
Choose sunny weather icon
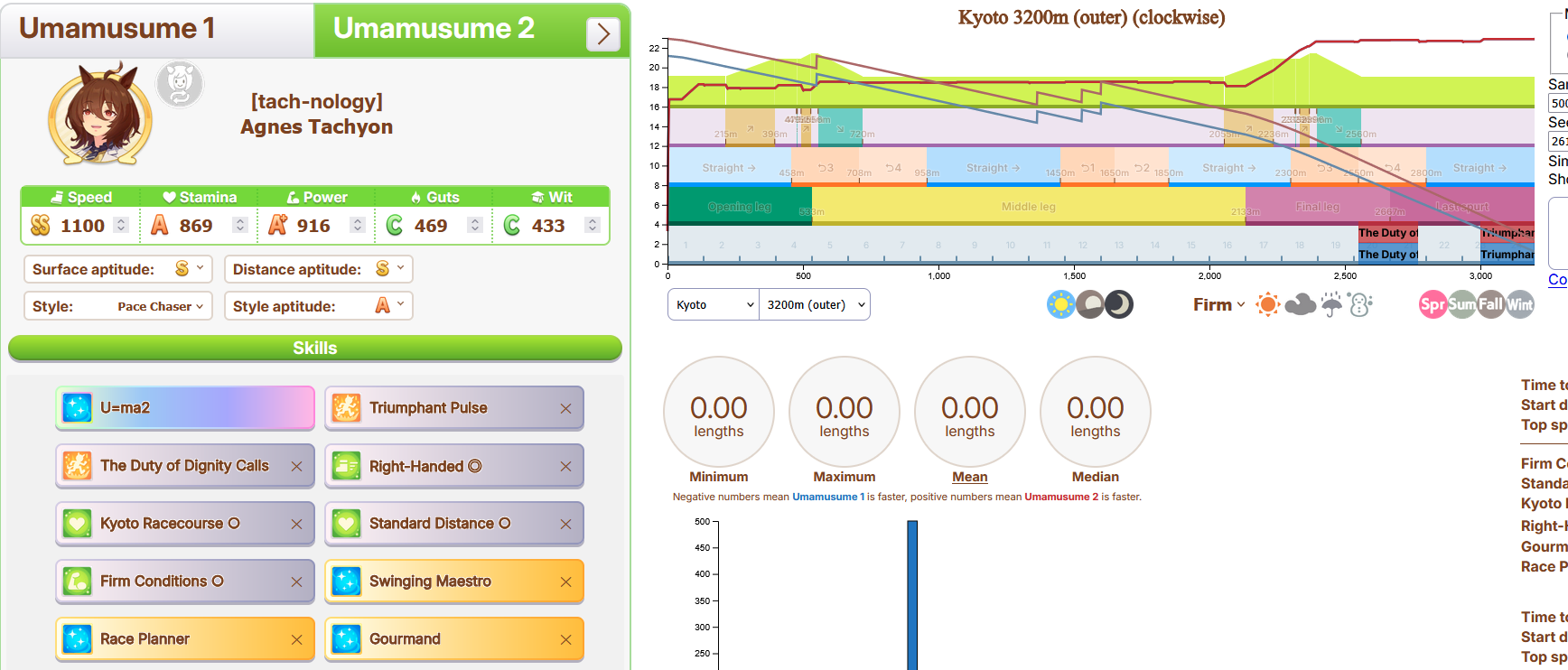click(x=1268, y=304)
